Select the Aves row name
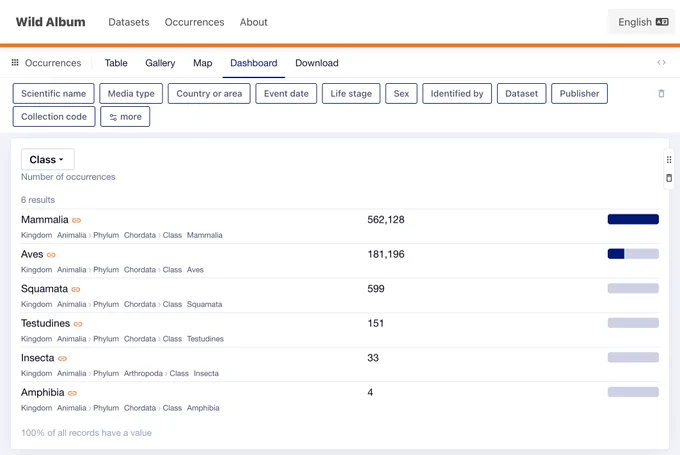 tap(32, 254)
